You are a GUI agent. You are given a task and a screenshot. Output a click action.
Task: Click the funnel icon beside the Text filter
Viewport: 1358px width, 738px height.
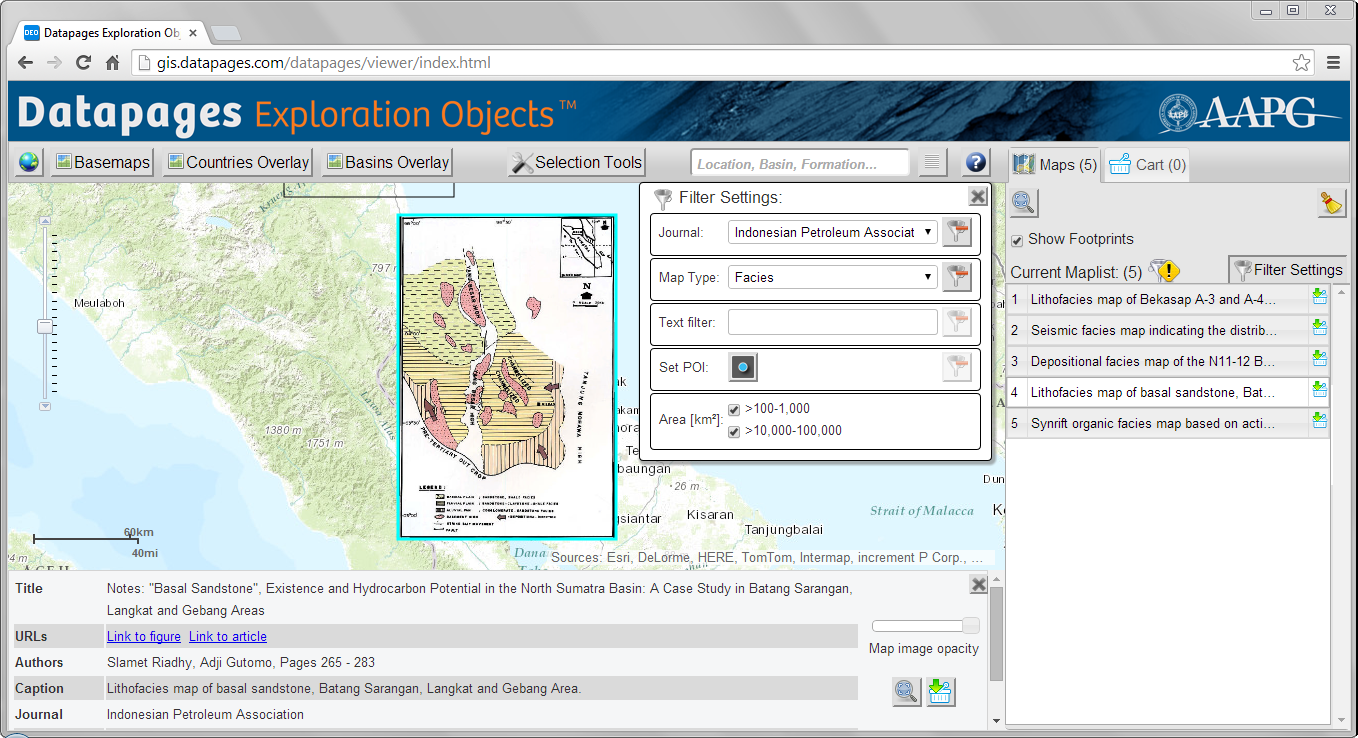[x=957, y=322]
